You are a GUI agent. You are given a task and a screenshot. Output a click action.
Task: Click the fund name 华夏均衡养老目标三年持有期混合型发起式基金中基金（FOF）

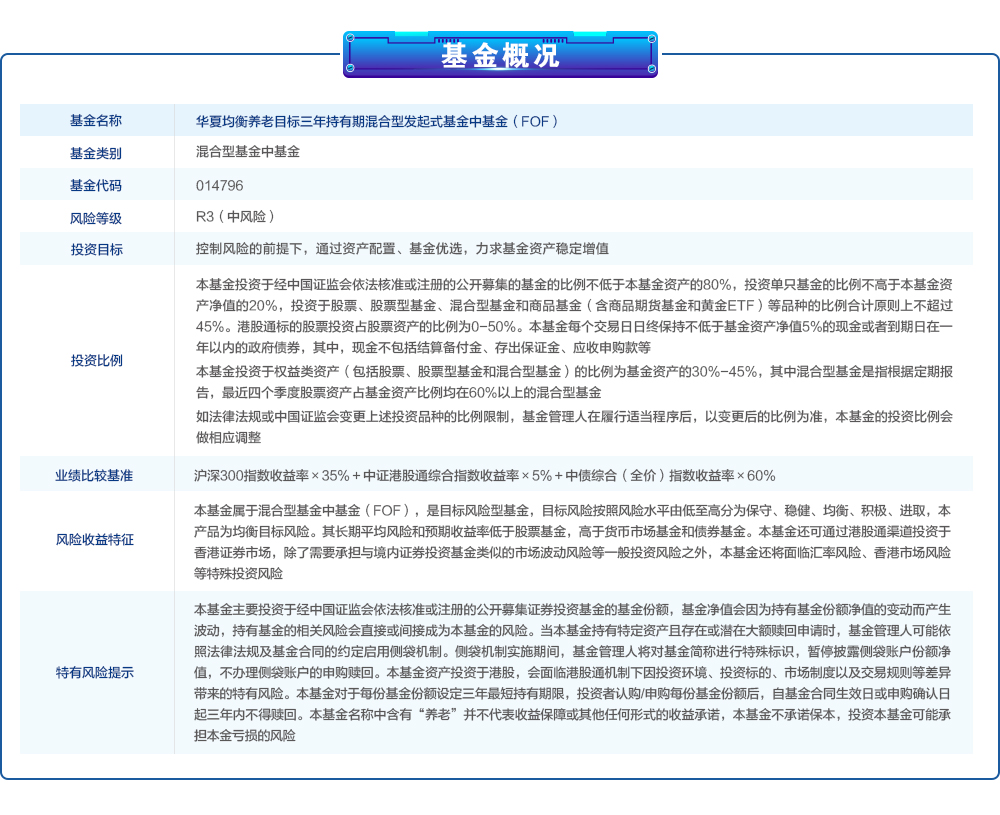click(377, 121)
